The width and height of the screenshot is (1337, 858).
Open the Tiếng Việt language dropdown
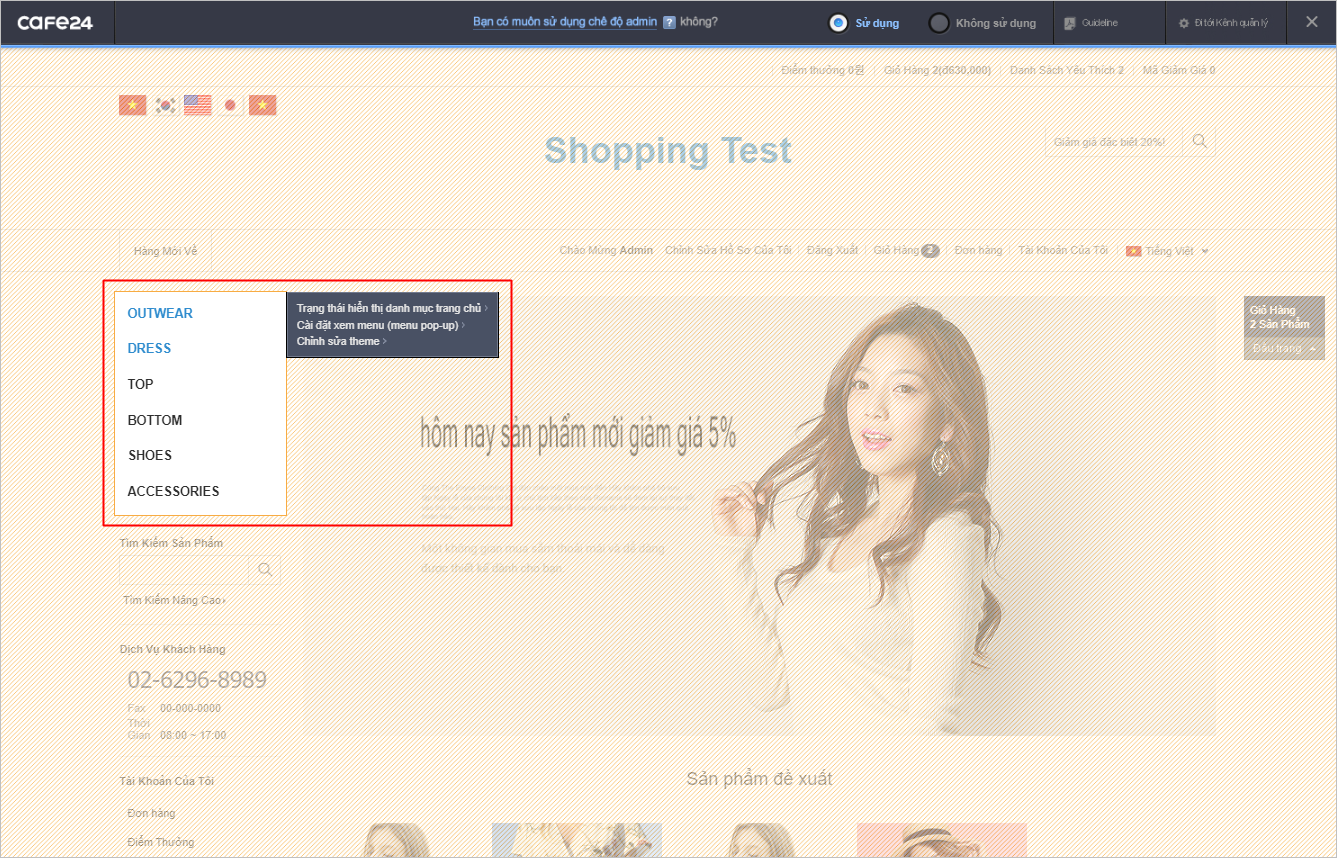tap(1168, 251)
